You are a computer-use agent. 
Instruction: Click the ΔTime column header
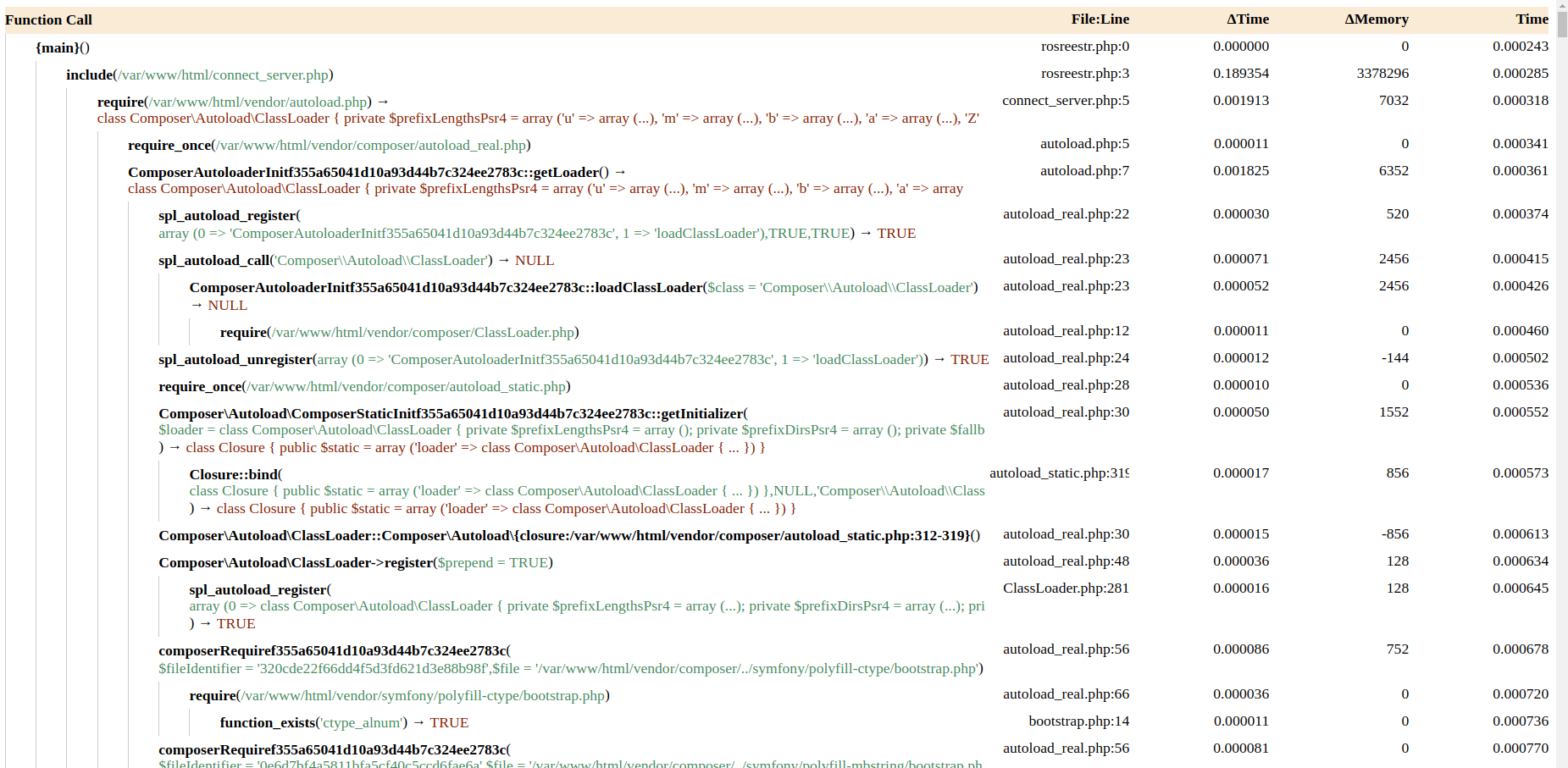click(x=1247, y=19)
